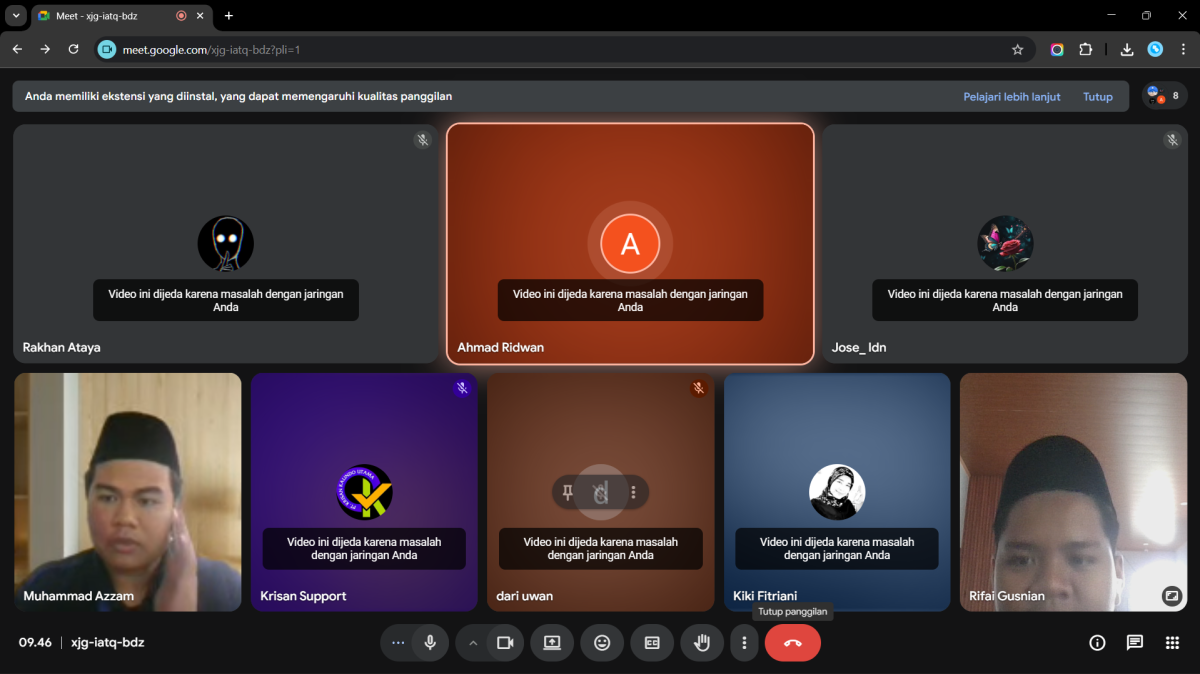Open audio settings three-dot menu beside microphone

pos(398,643)
